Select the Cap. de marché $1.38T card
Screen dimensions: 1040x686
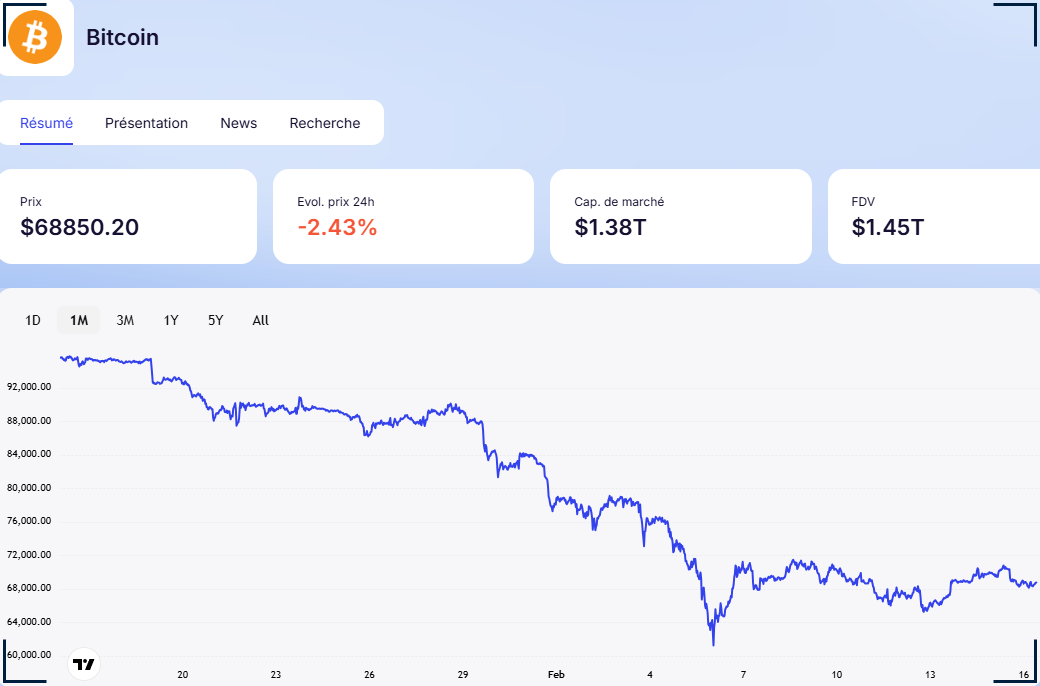pos(680,216)
